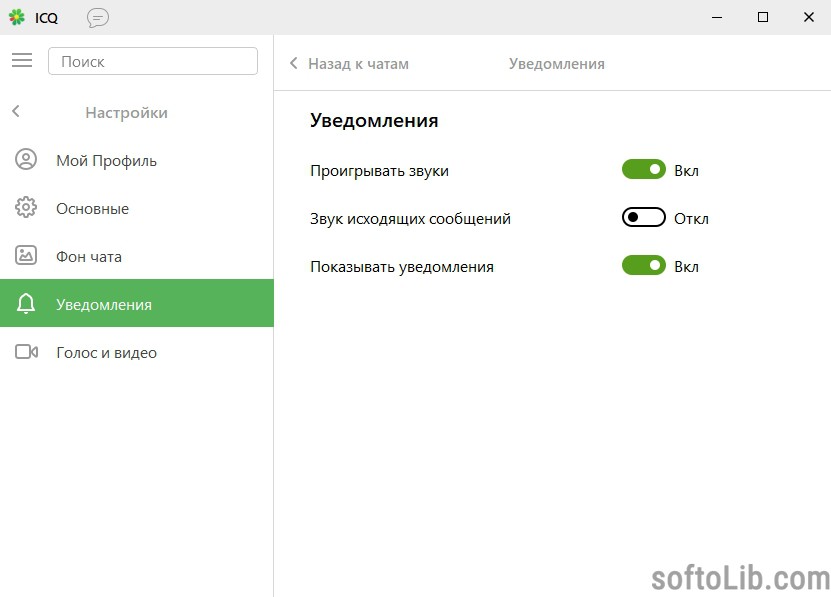831x597 pixels.
Task: Click the Фон чата picture icon
Action: coord(26,255)
